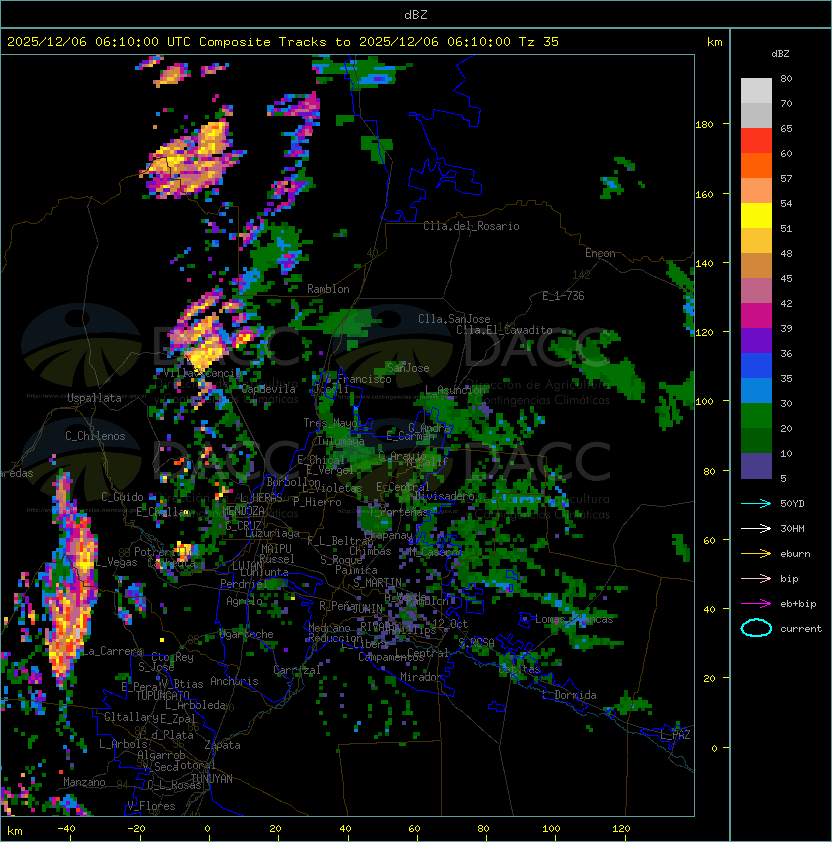Click the 'Uspallata' map label
The width and height of the screenshot is (832, 842).
94,398
